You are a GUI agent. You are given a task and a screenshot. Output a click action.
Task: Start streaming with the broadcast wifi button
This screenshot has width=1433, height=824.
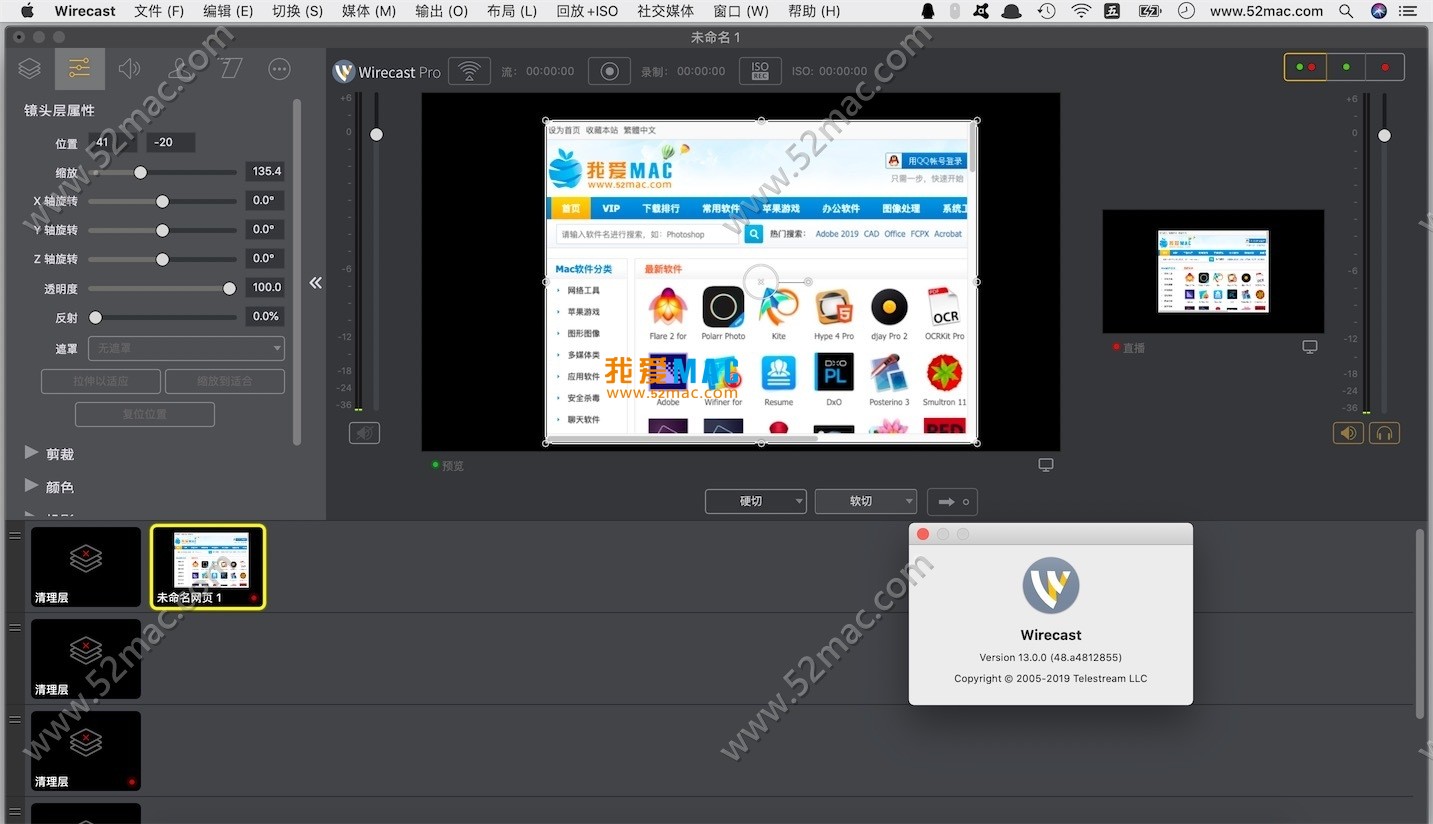pyautogui.click(x=469, y=71)
